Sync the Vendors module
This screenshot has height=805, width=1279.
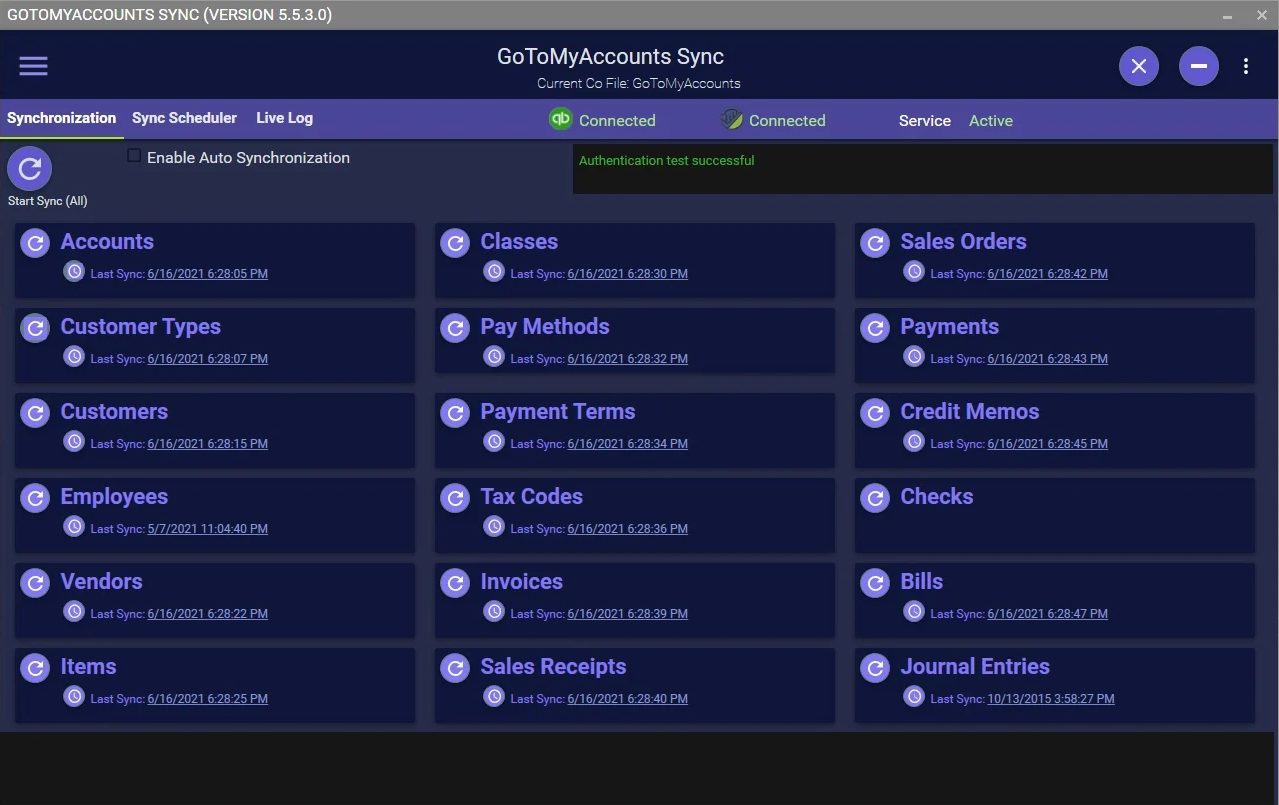tap(35, 583)
